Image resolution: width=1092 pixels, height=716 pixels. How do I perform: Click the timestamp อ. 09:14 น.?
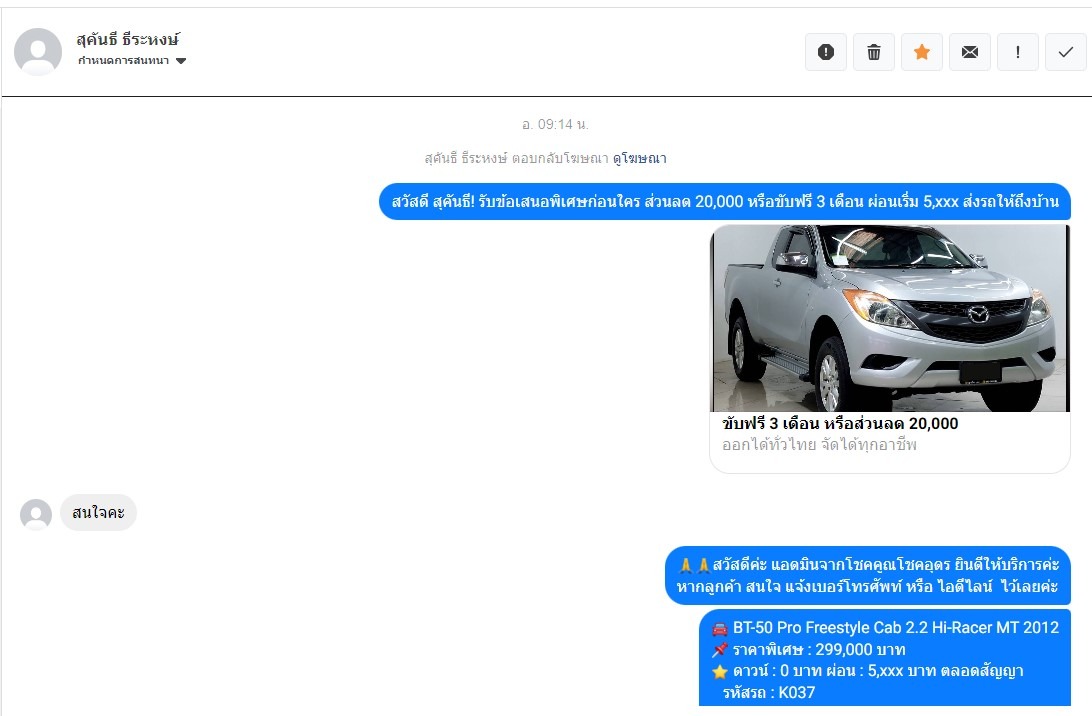[555, 125]
